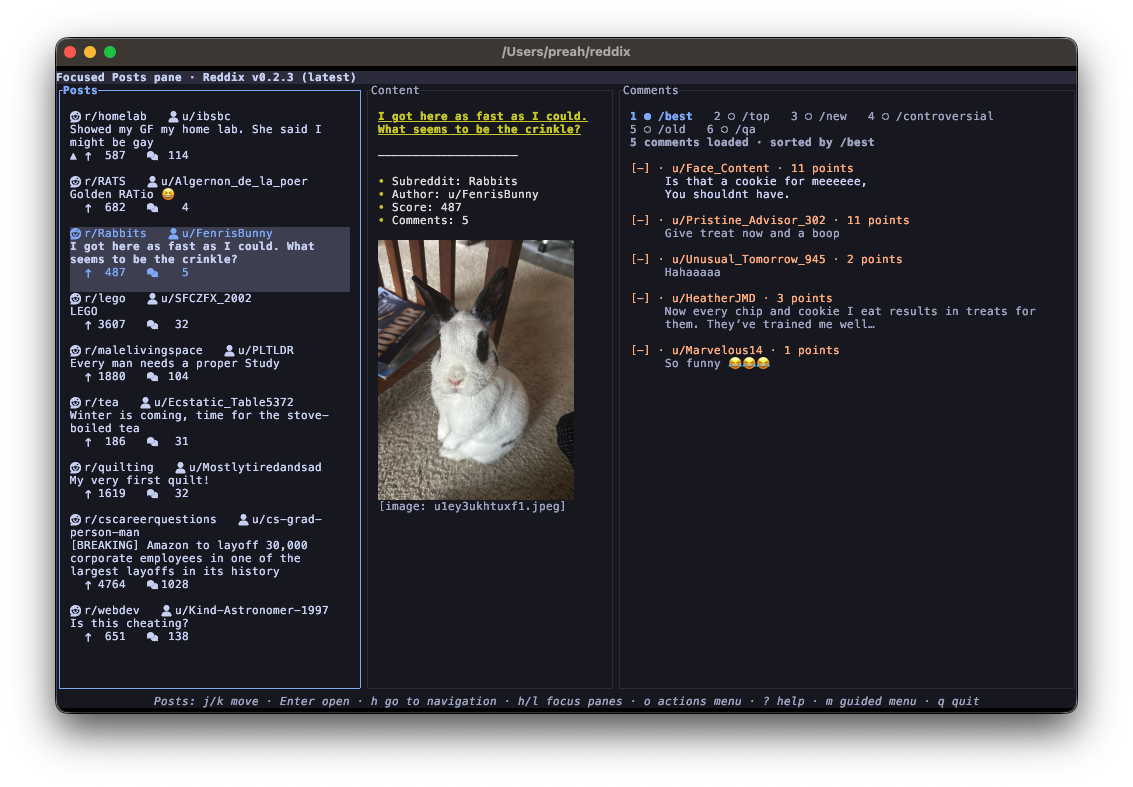Click the upvote arrow on the Amazon layoffs post
Image resolution: width=1133 pixels, height=787 pixels.
click(x=89, y=584)
